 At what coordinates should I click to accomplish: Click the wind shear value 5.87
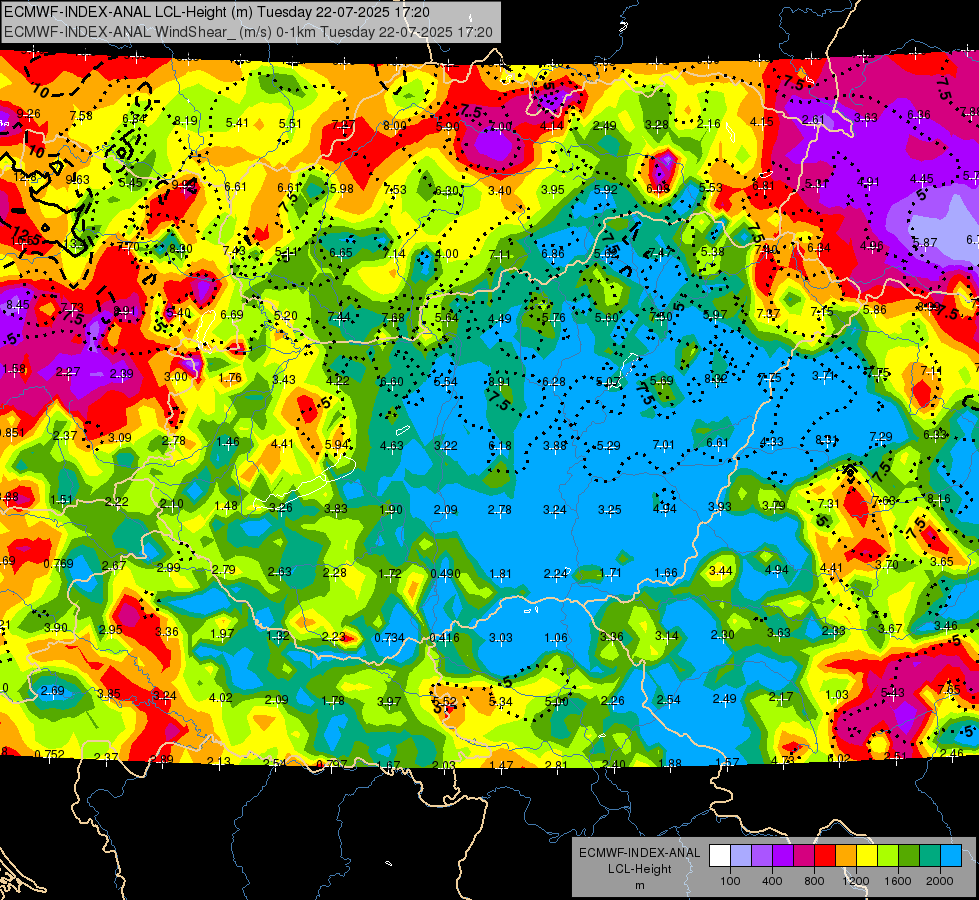coord(925,242)
